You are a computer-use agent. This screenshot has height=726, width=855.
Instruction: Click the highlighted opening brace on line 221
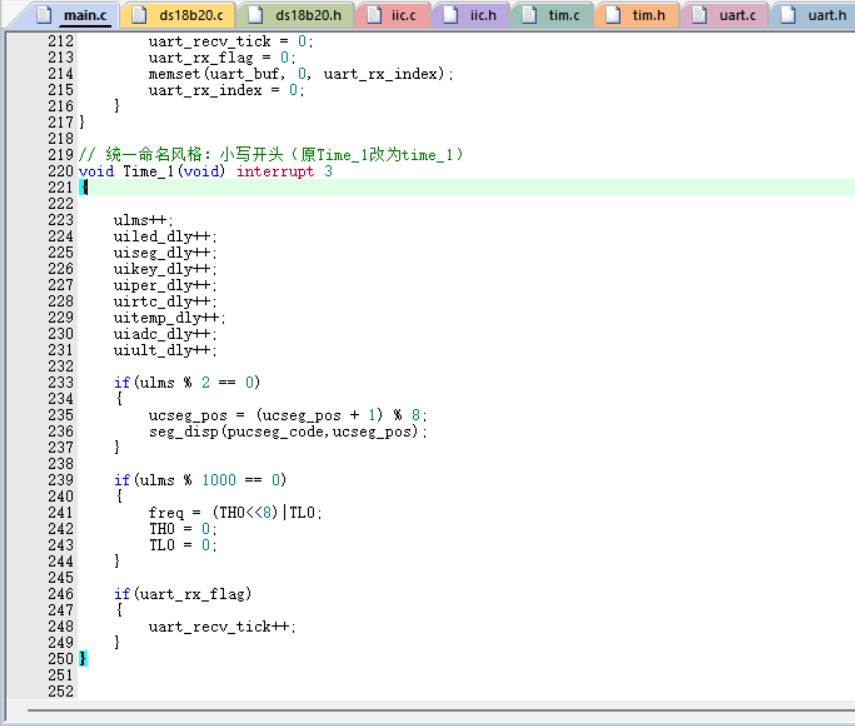pyautogui.click(x=83, y=188)
